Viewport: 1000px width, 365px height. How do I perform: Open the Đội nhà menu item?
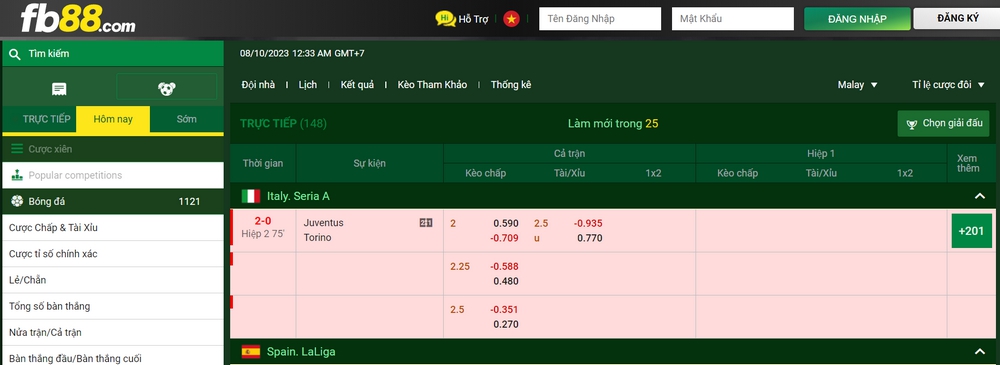tap(258, 85)
